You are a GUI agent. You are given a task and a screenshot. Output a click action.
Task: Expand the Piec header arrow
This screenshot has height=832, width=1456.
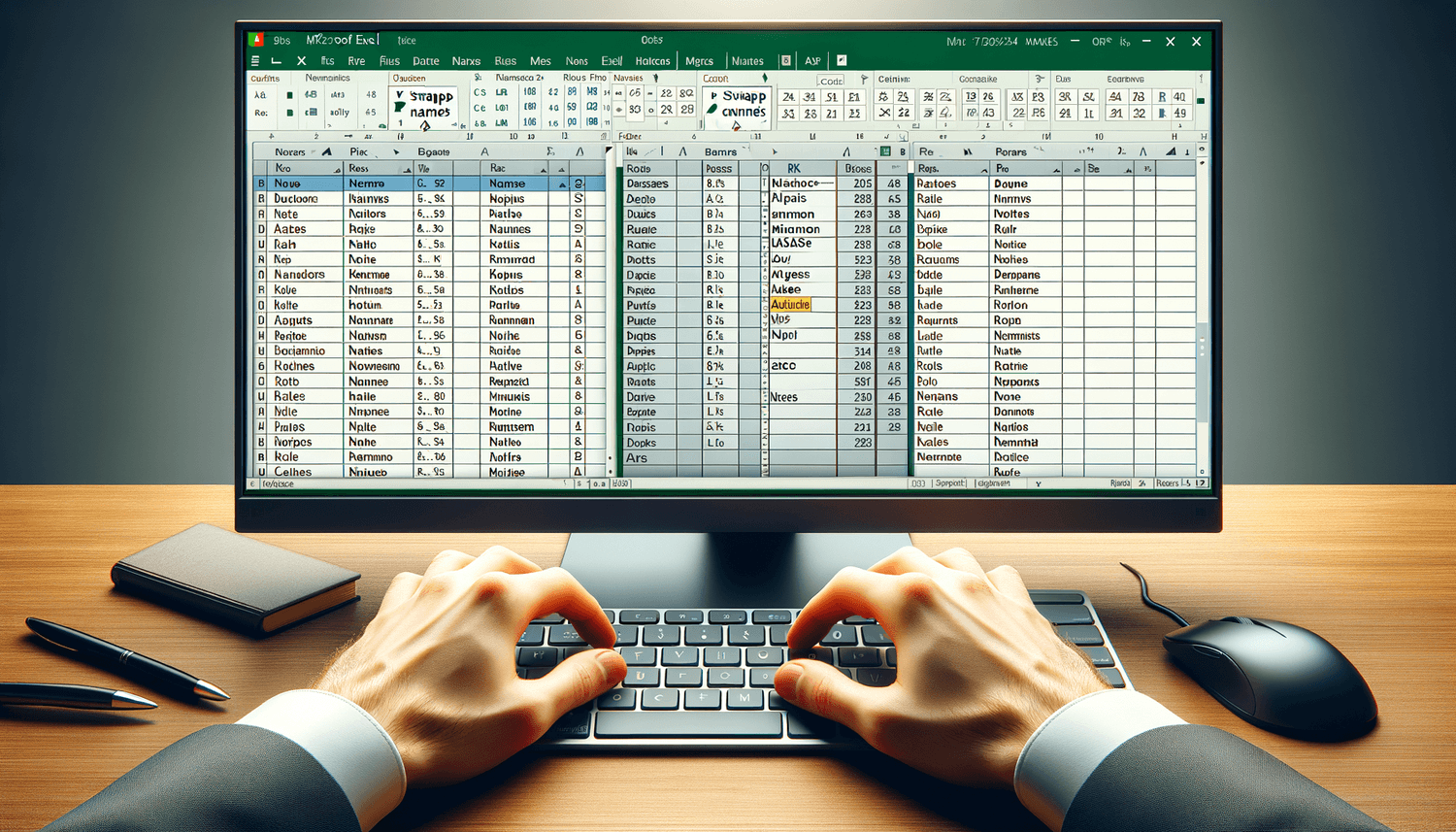click(x=396, y=152)
